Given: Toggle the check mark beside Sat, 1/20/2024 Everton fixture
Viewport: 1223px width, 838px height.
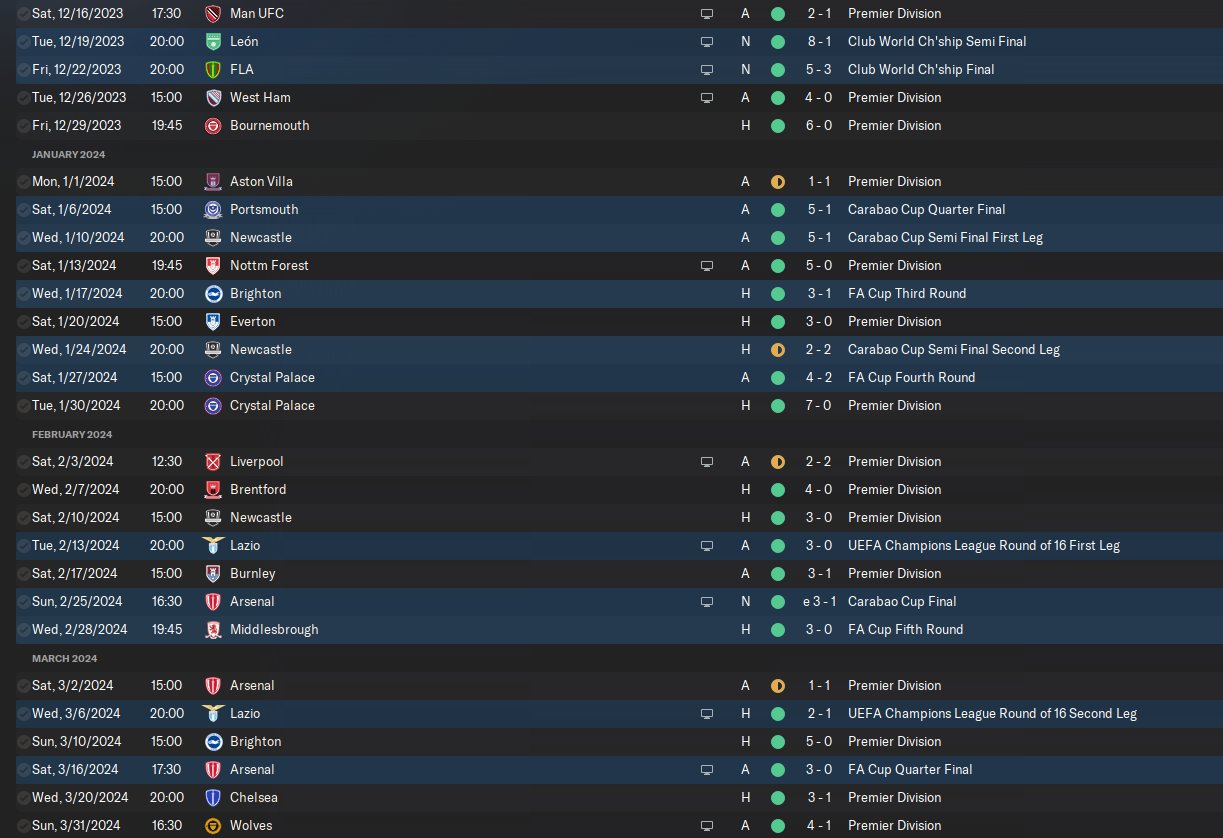Looking at the screenshot, I should [23, 321].
